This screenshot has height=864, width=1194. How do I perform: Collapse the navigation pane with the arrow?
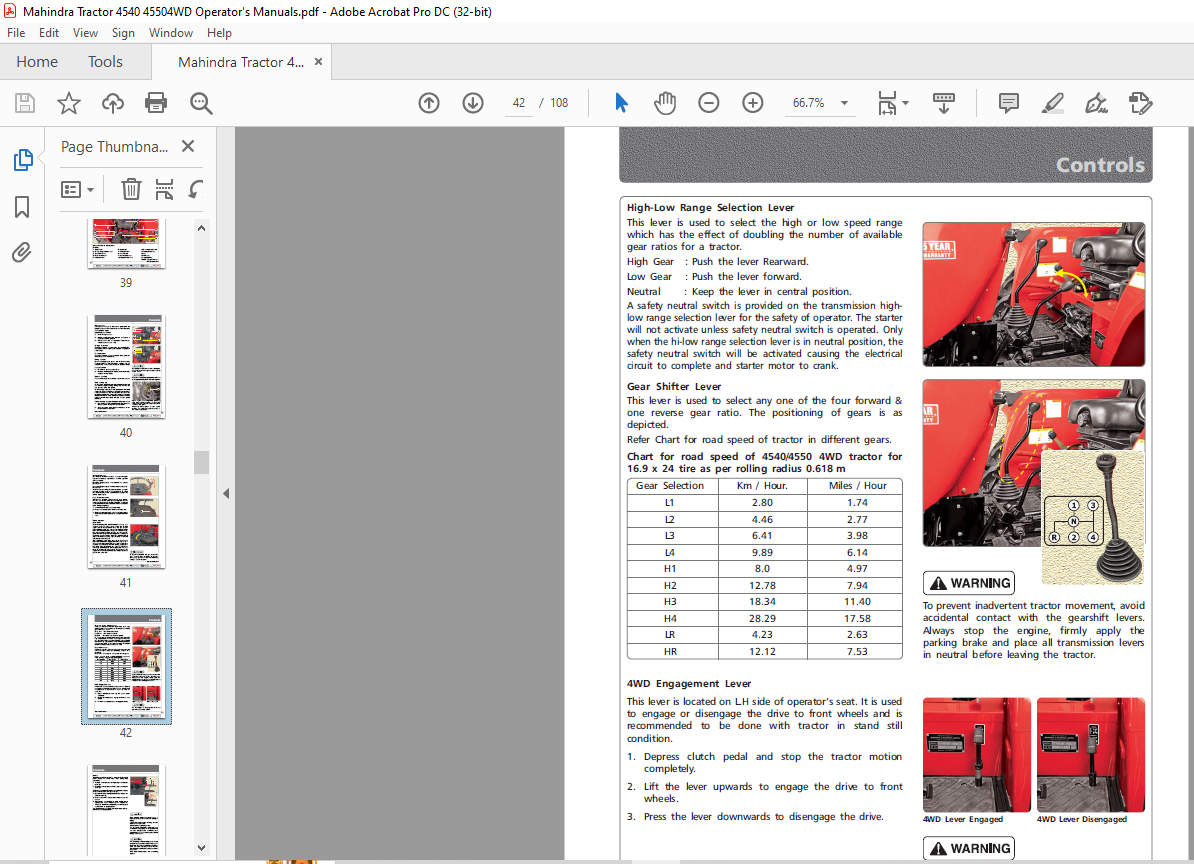226,493
